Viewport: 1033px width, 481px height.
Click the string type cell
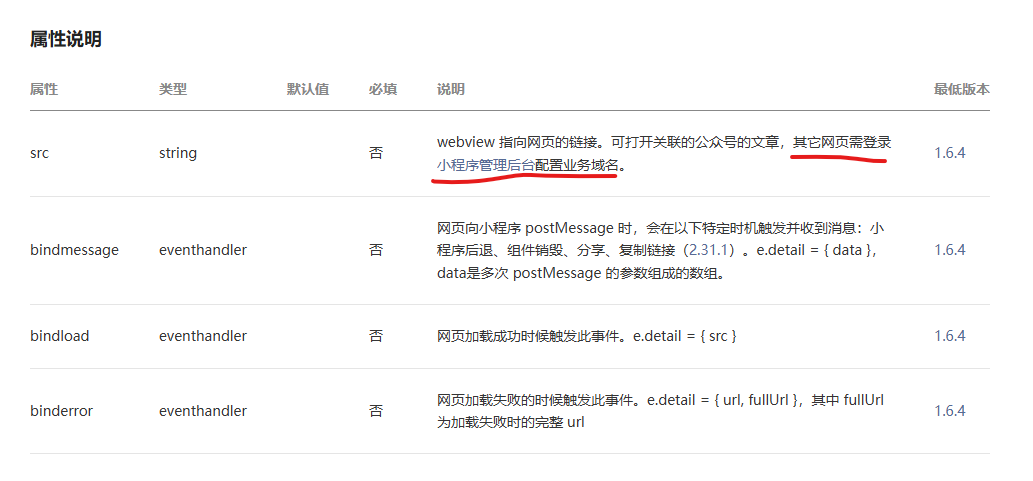[178, 154]
